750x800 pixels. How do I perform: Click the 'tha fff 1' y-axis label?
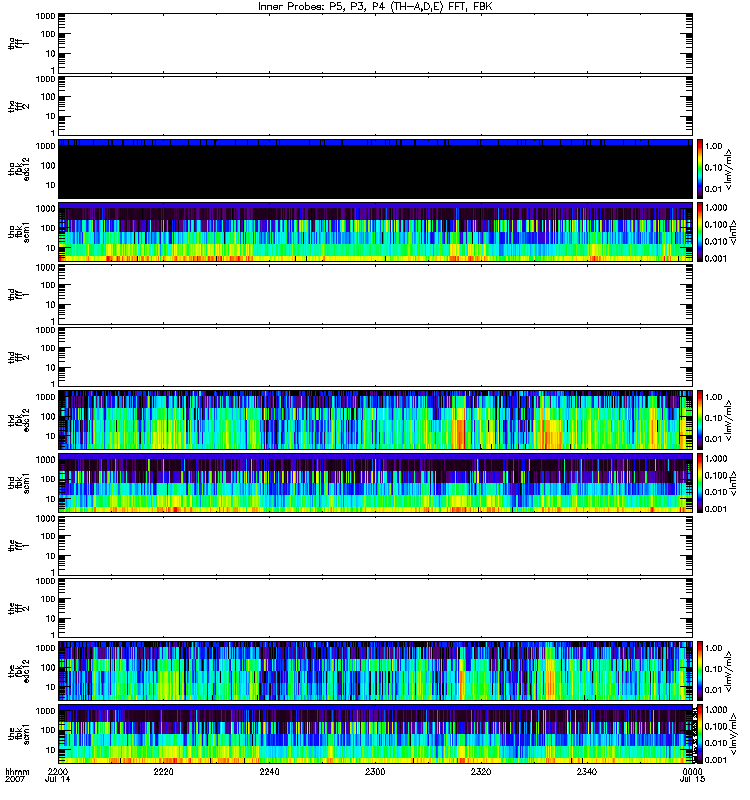19,43
